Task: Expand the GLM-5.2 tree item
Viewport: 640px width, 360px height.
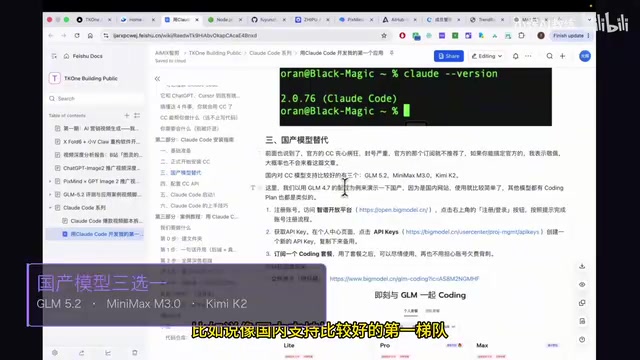Action: pyautogui.click(x=50, y=195)
